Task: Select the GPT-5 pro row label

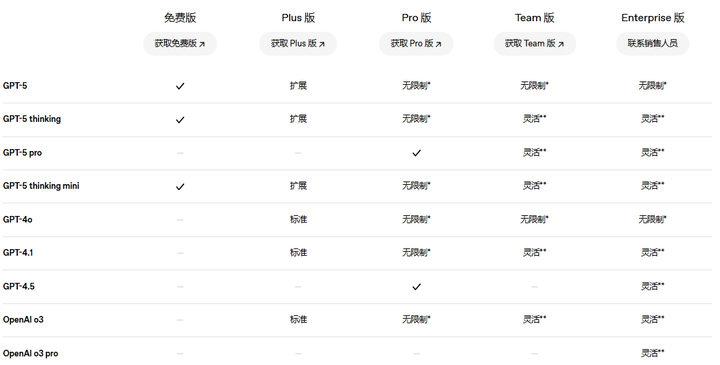Action: pos(22,153)
